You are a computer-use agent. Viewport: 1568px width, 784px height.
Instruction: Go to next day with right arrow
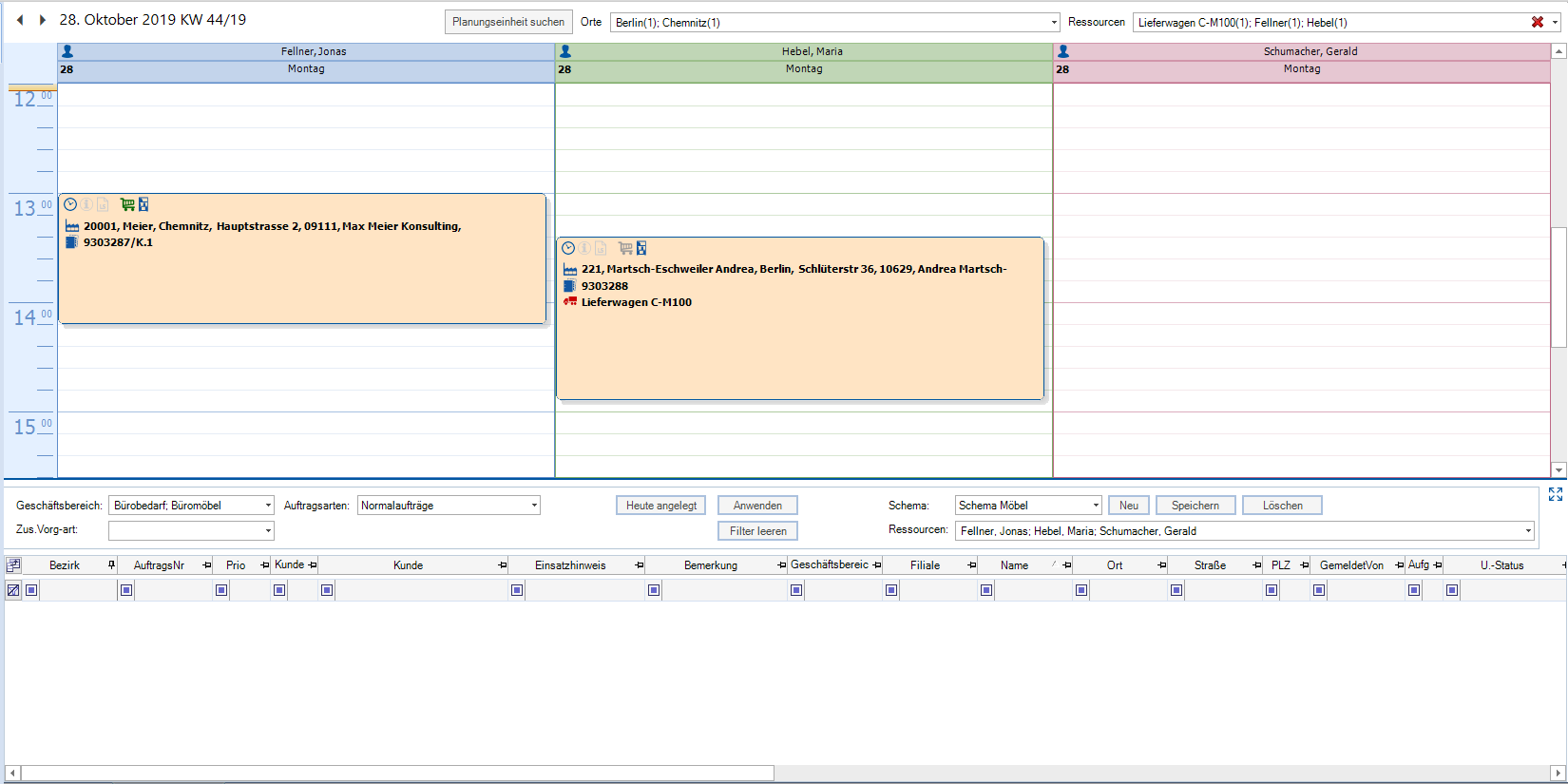pyautogui.click(x=42, y=20)
